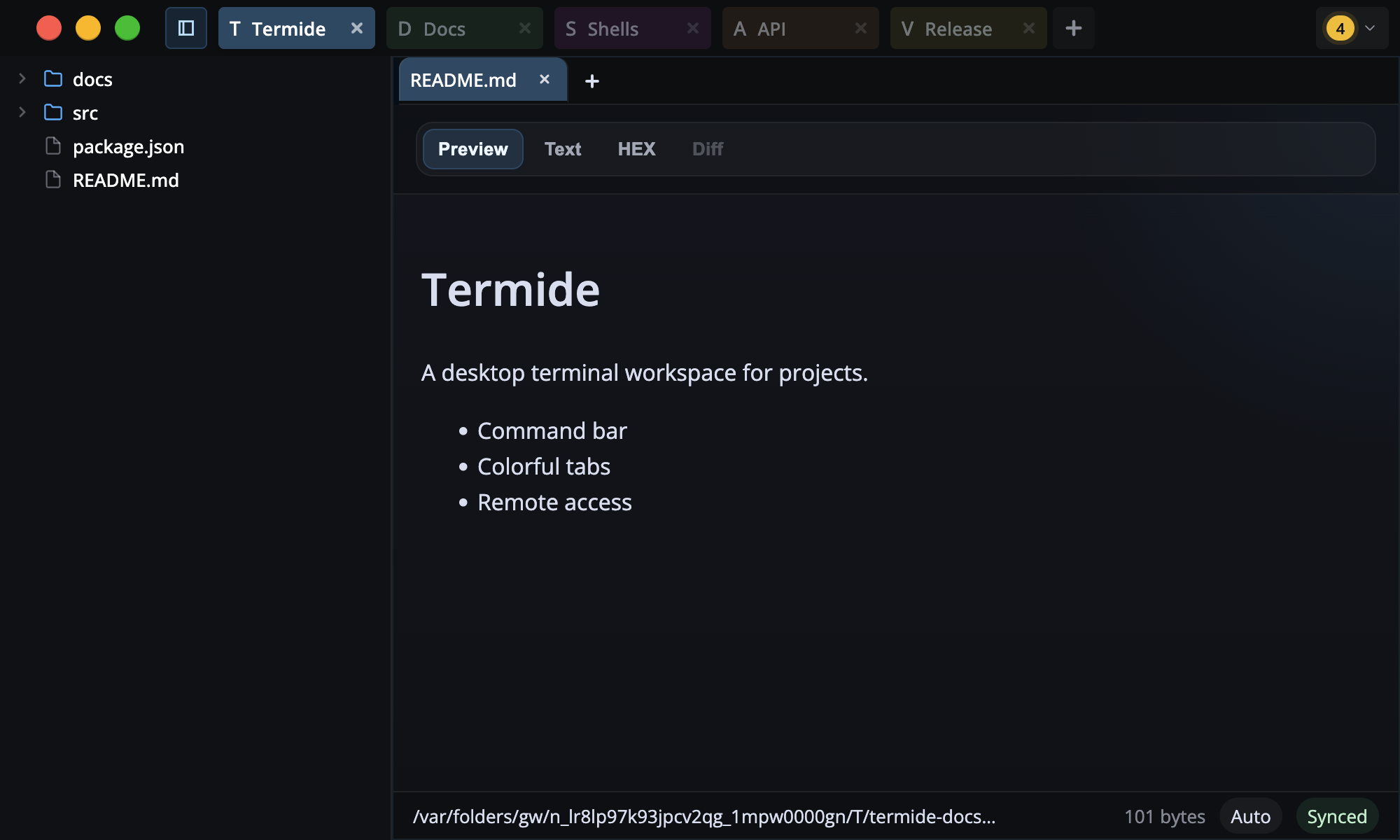1400x840 pixels.
Task: Close the README.md file tab
Action: point(545,80)
